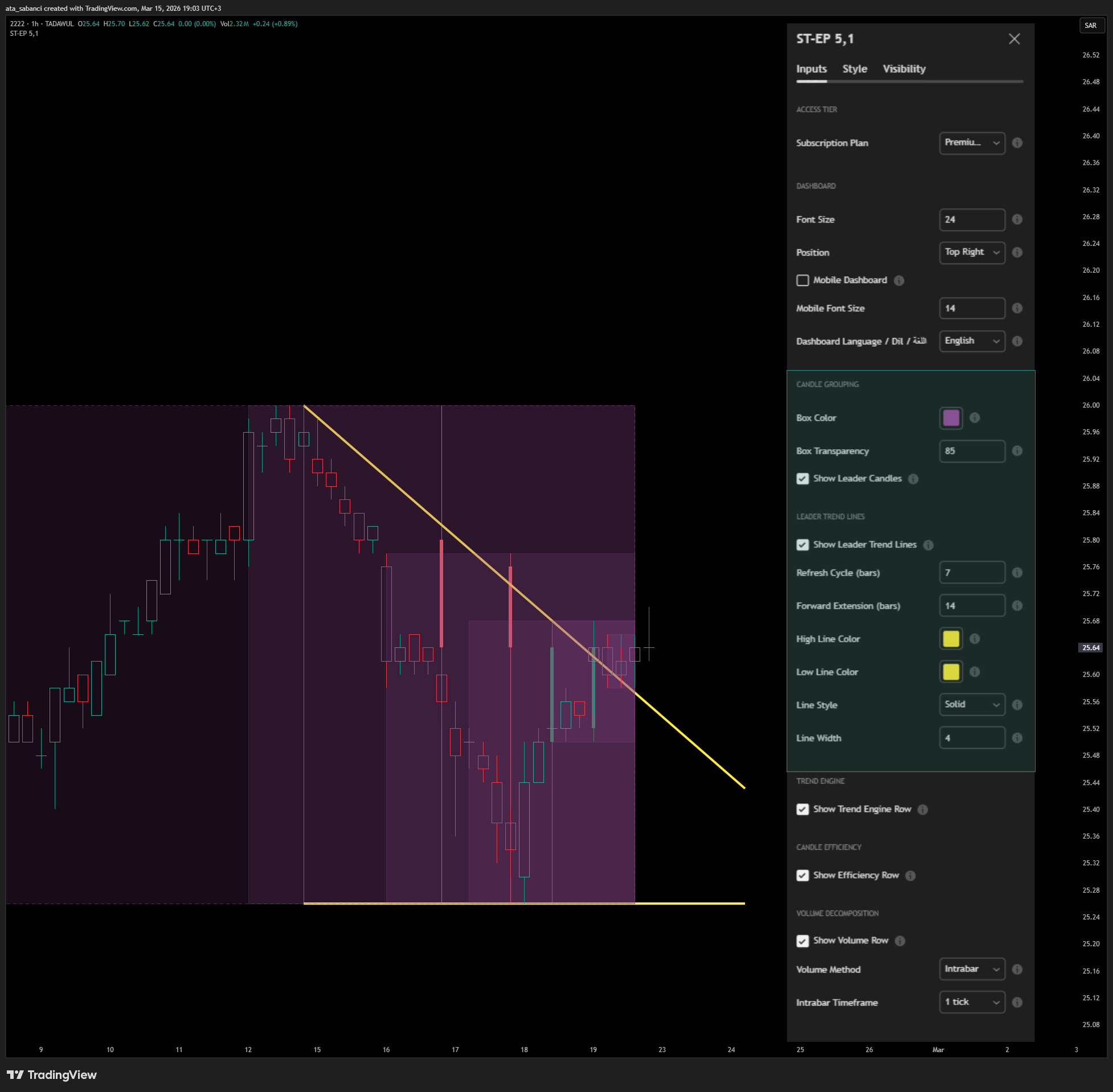Open the Intrabar Timeframe dropdown

(972, 1002)
